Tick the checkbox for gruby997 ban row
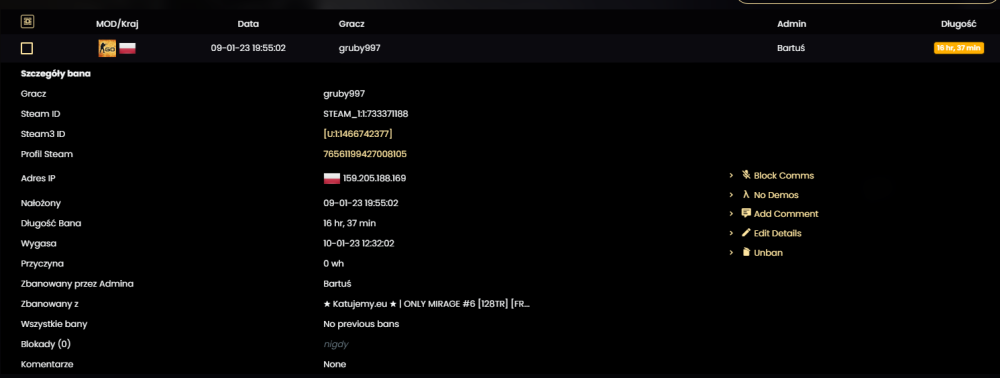Viewport: 1000px width, 378px height. click(27, 48)
